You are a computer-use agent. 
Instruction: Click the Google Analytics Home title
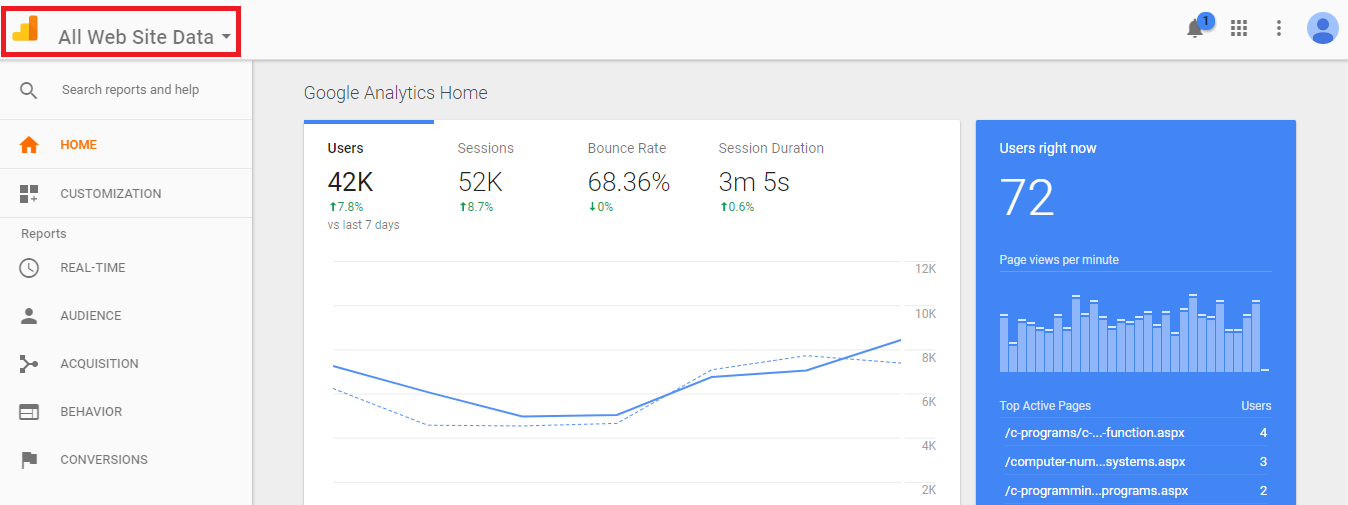(x=396, y=93)
